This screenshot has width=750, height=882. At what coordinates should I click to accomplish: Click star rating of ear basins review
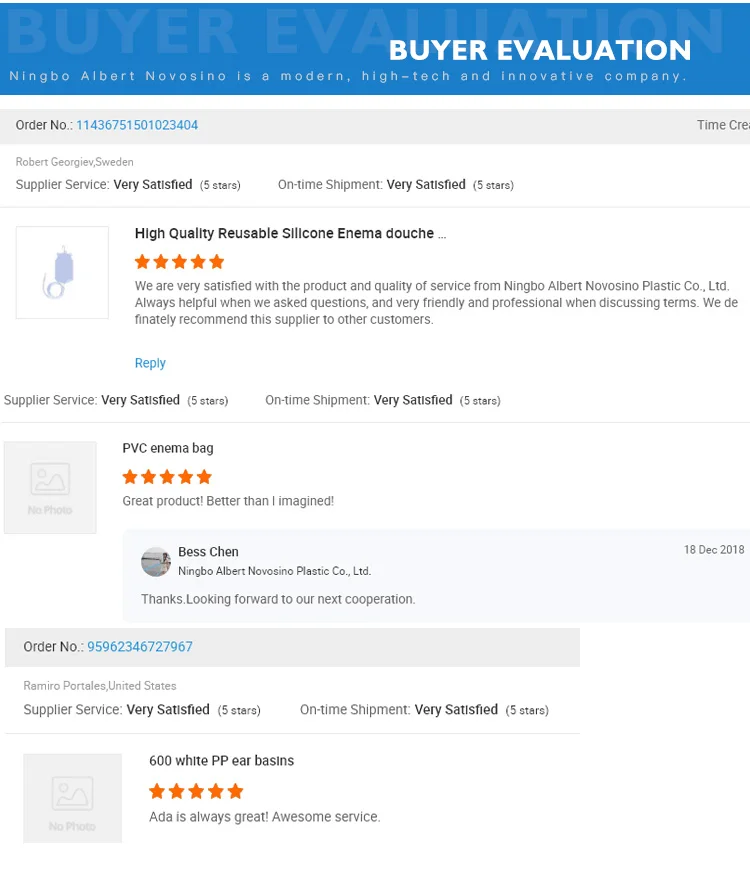click(x=196, y=792)
